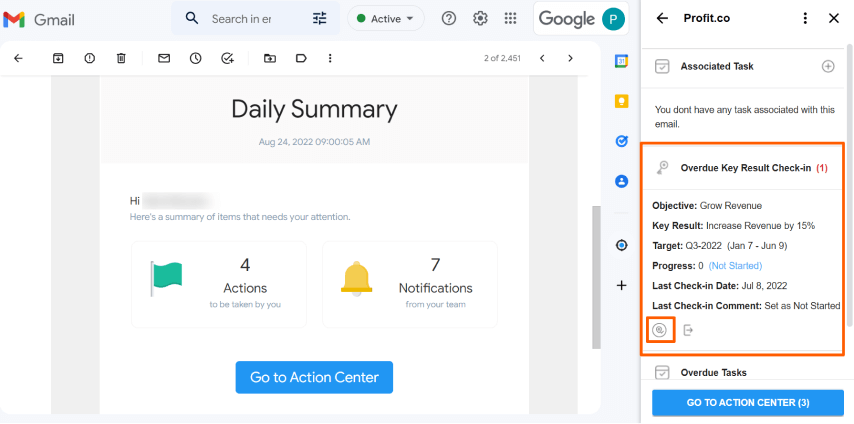Open Gmail support help icon
The image size is (854, 424).
coord(449,19)
